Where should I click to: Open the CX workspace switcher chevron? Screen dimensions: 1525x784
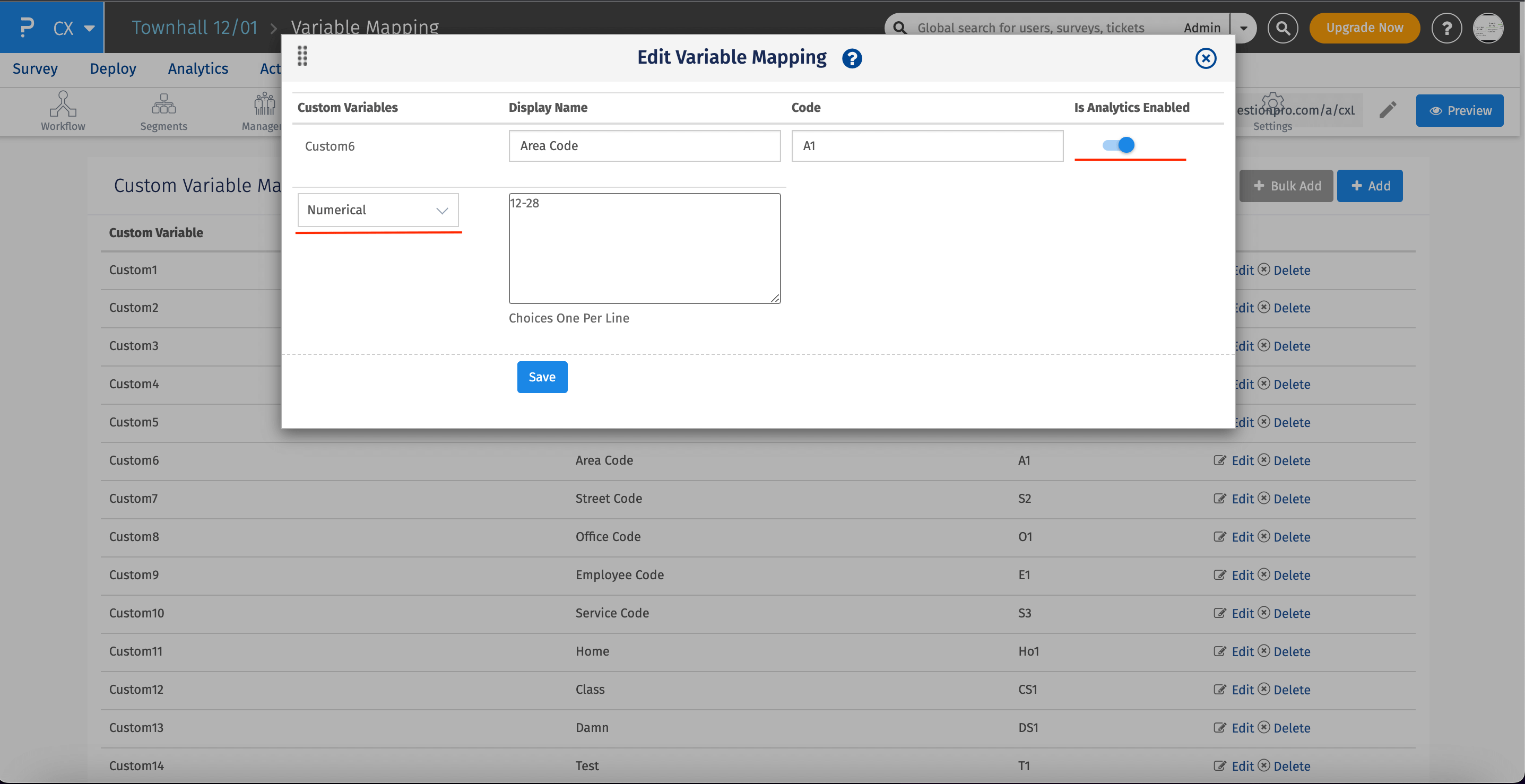pyautogui.click(x=89, y=28)
